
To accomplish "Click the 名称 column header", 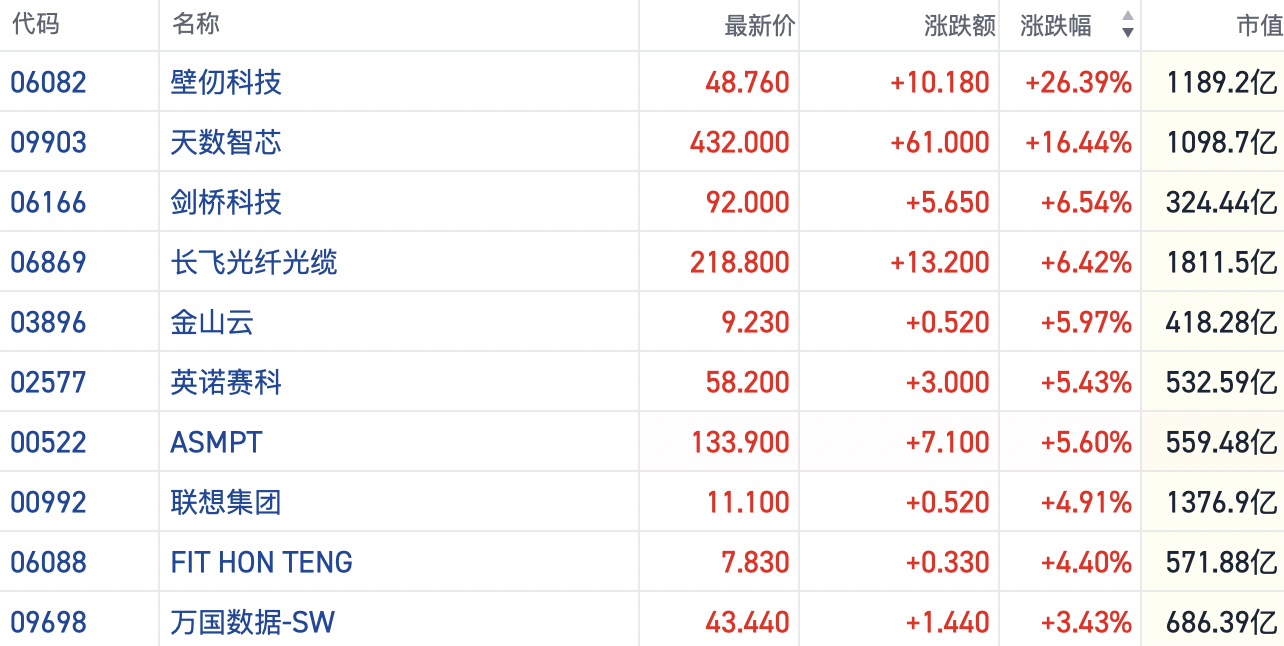I will (196, 25).
